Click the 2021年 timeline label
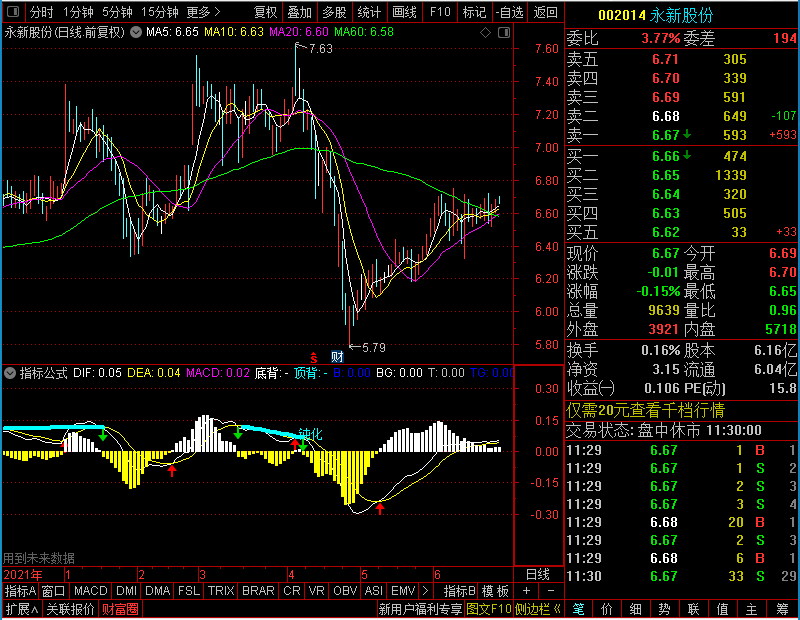Screen dimensions: 800x620 pos(23,575)
